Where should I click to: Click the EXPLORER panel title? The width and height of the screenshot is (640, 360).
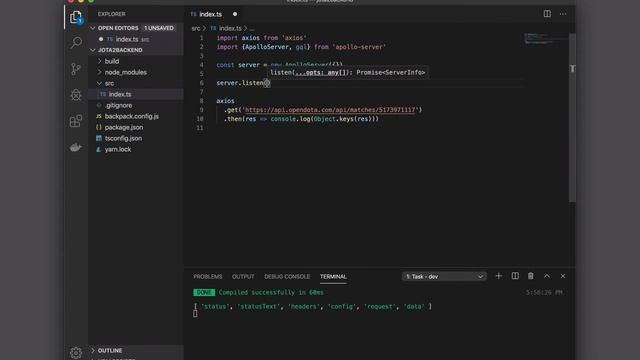tap(111, 14)
